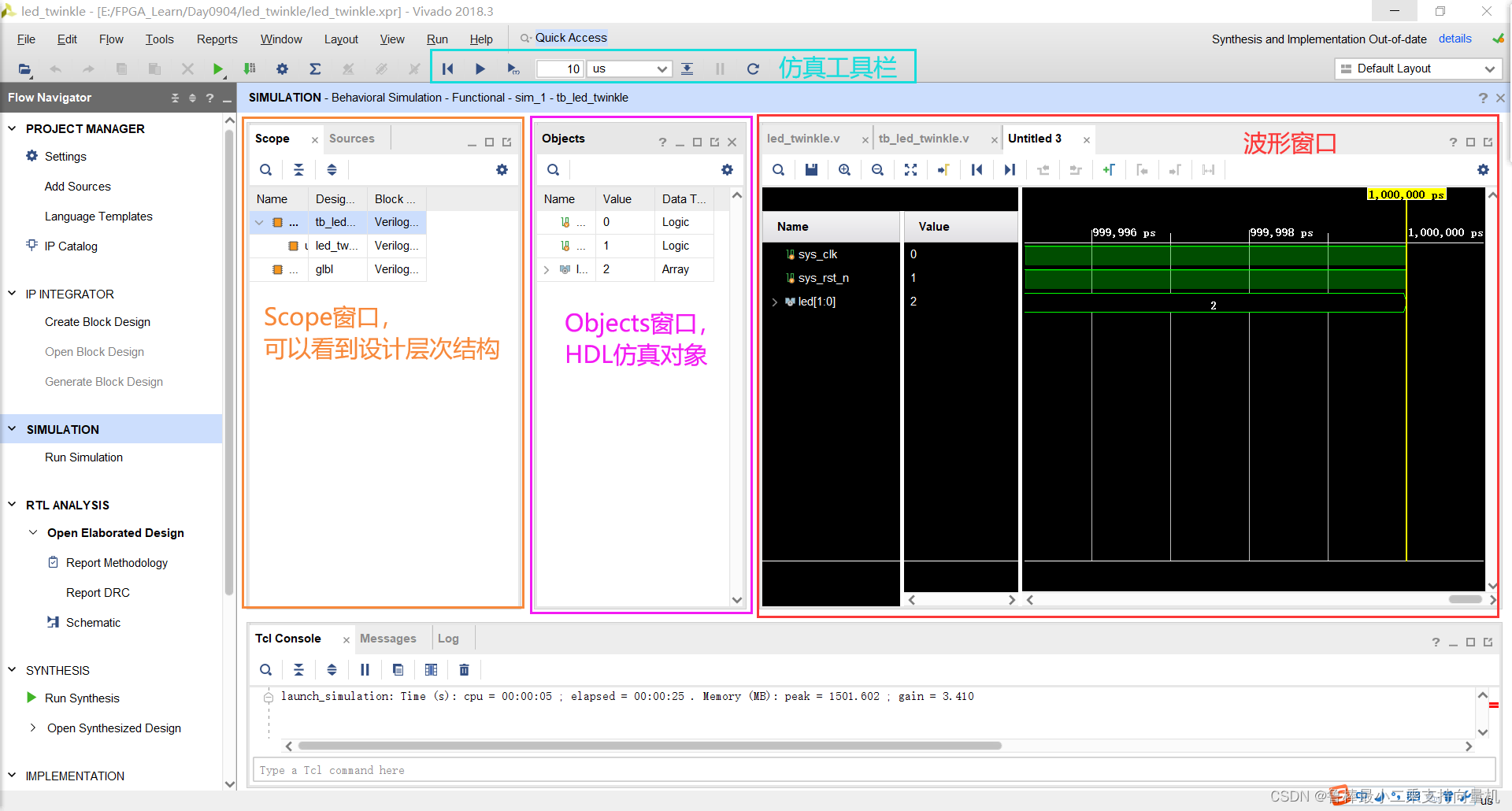Expand the led[1:0] signal in waveform
1512x811 pixels.
pyautogui.click(x=775, y=302)
